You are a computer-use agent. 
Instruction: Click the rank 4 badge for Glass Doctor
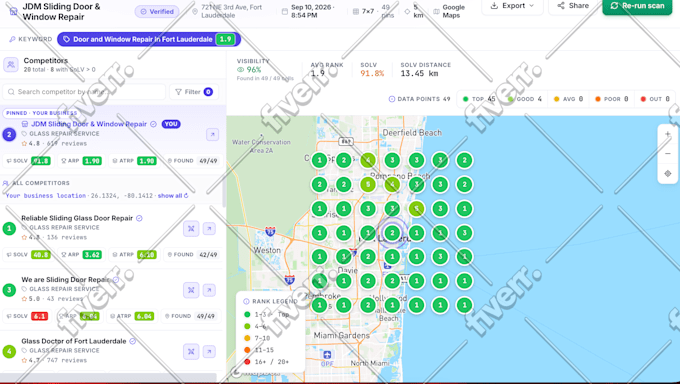coord(9,351)
